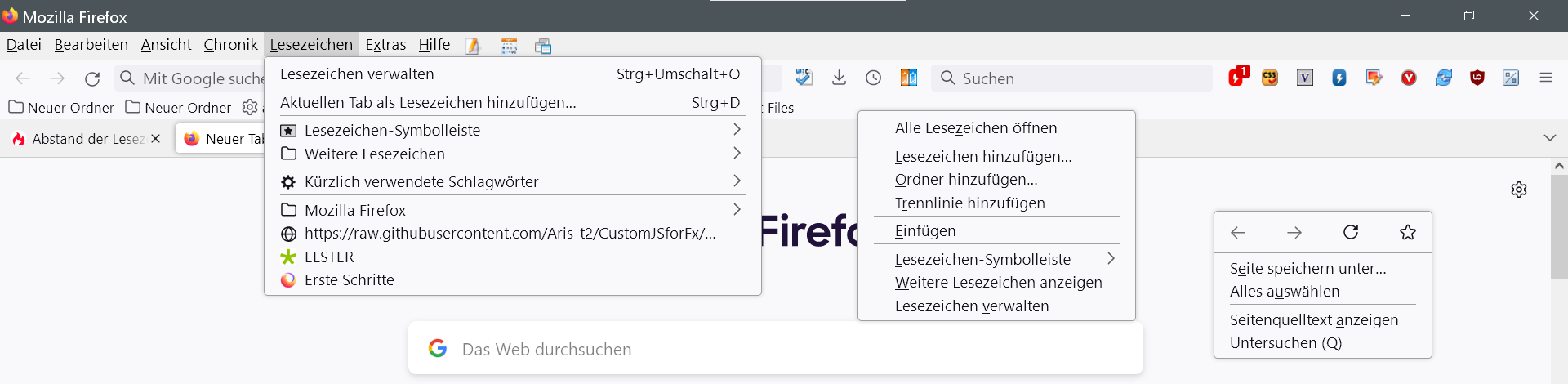
Task: Open the ELSTER bookmark
Action: tap(329, 257)
